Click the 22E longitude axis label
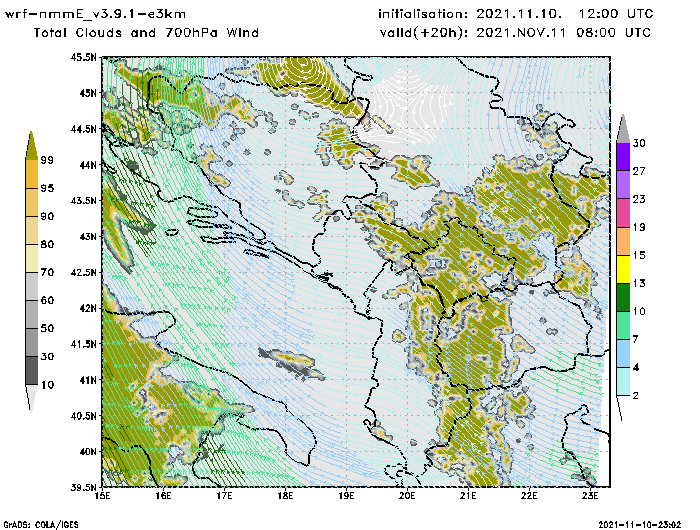700x530 pixels. pos(529,496)
